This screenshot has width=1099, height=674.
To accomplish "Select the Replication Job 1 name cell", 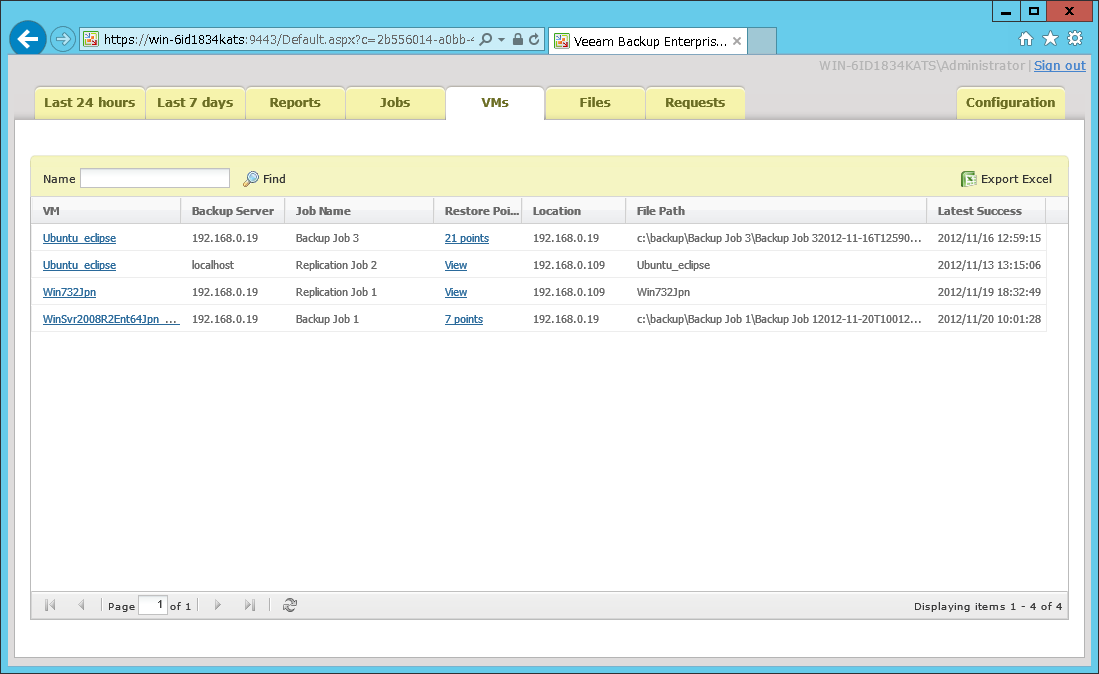I will click(x=360, y=292).
